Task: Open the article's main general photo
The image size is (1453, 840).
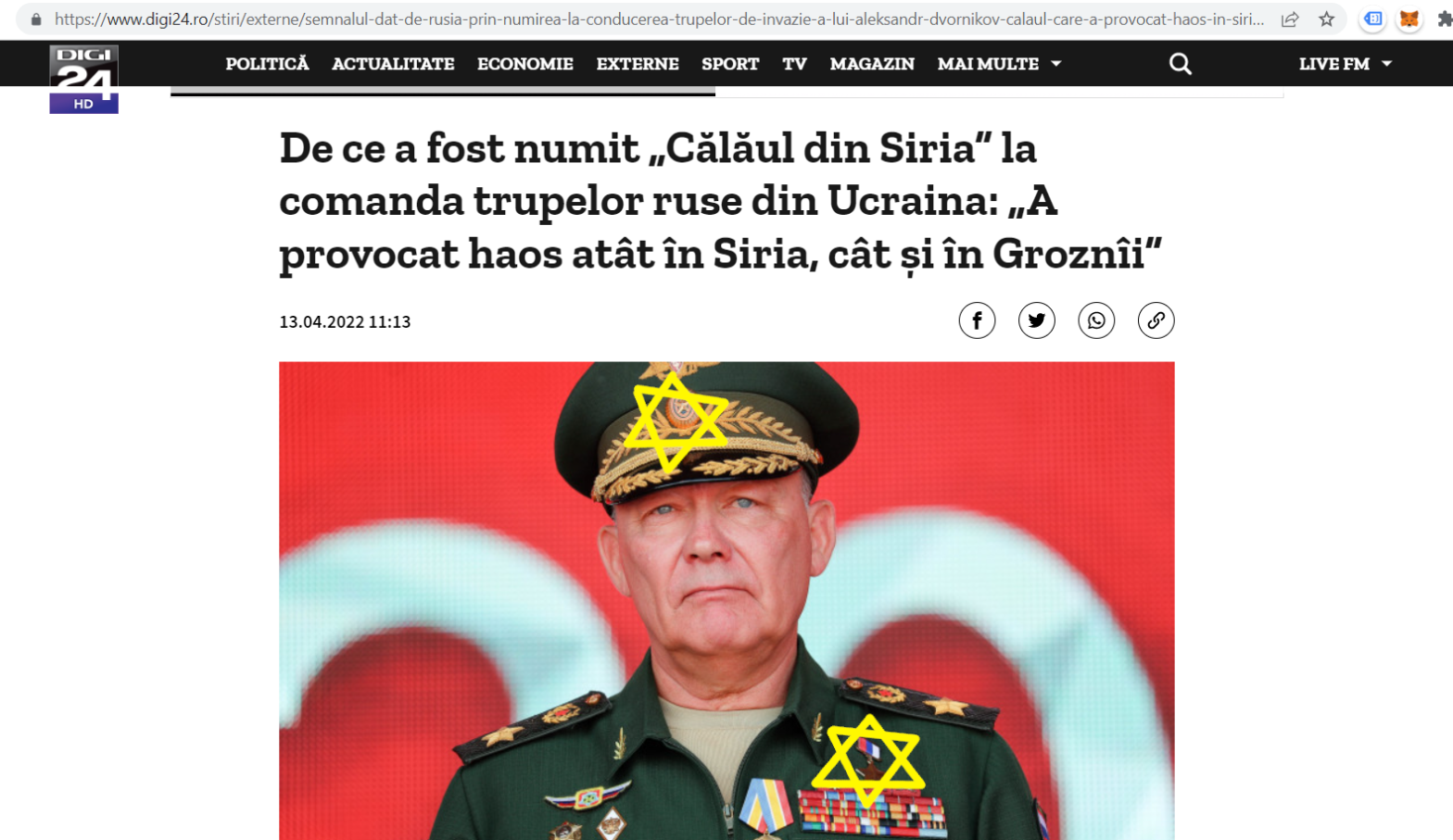Action: [726, 600]
